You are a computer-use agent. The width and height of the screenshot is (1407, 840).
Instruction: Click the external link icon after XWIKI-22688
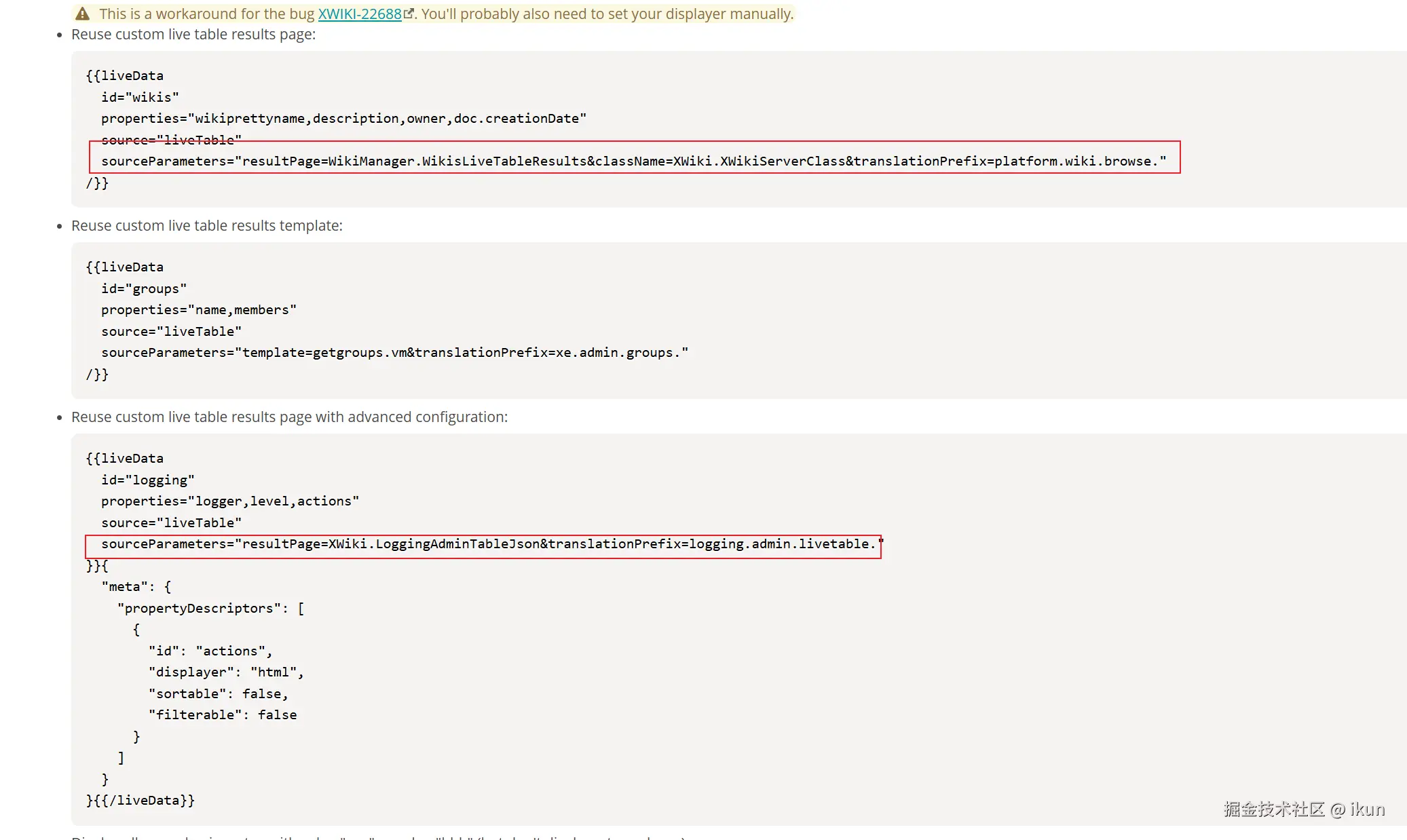409,13
